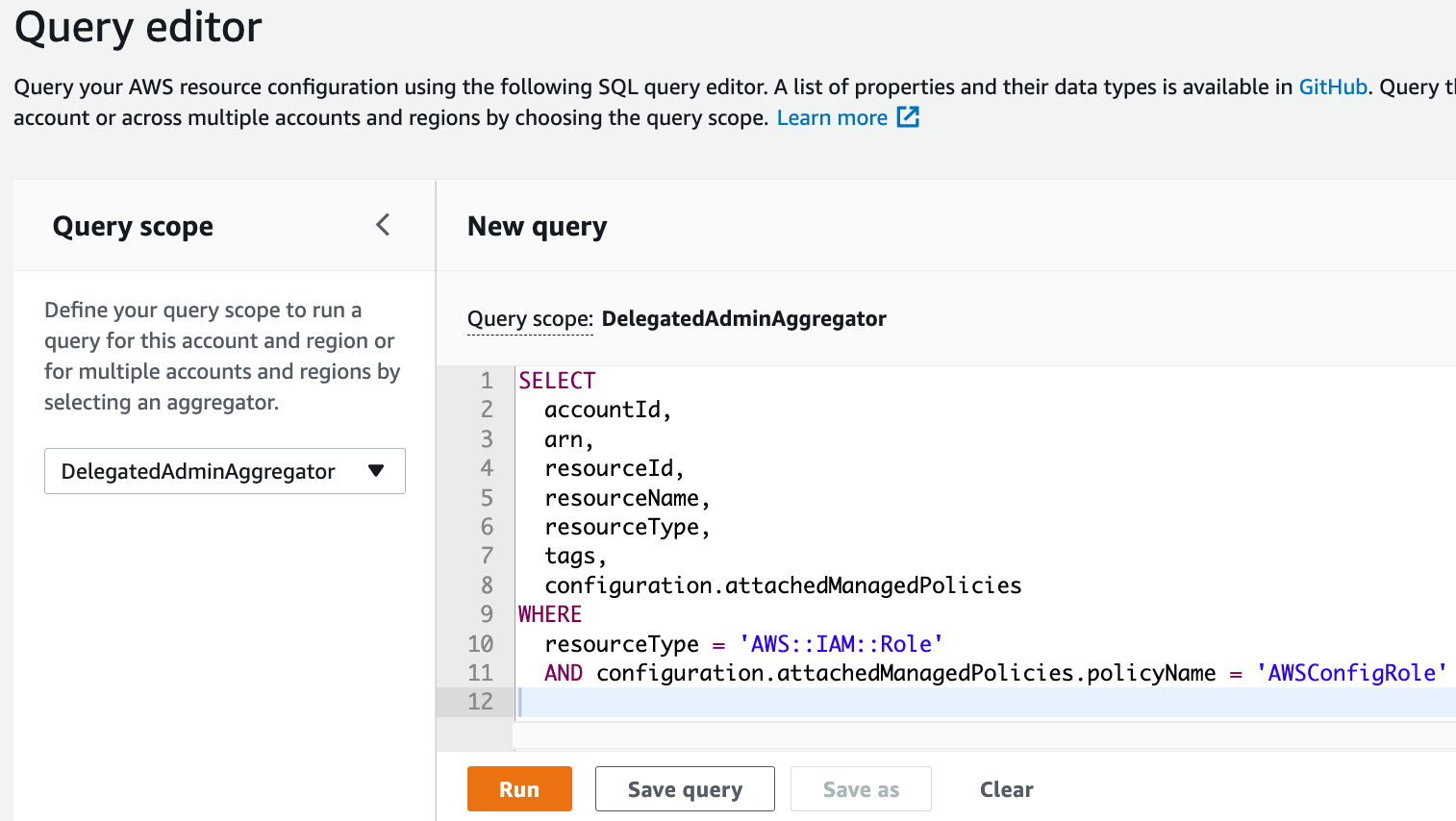Click the 'AWSConfigRole' string on line 11
This screenshot has width=1456, height=821.
pyautogui.click(x=1352, y=672)
